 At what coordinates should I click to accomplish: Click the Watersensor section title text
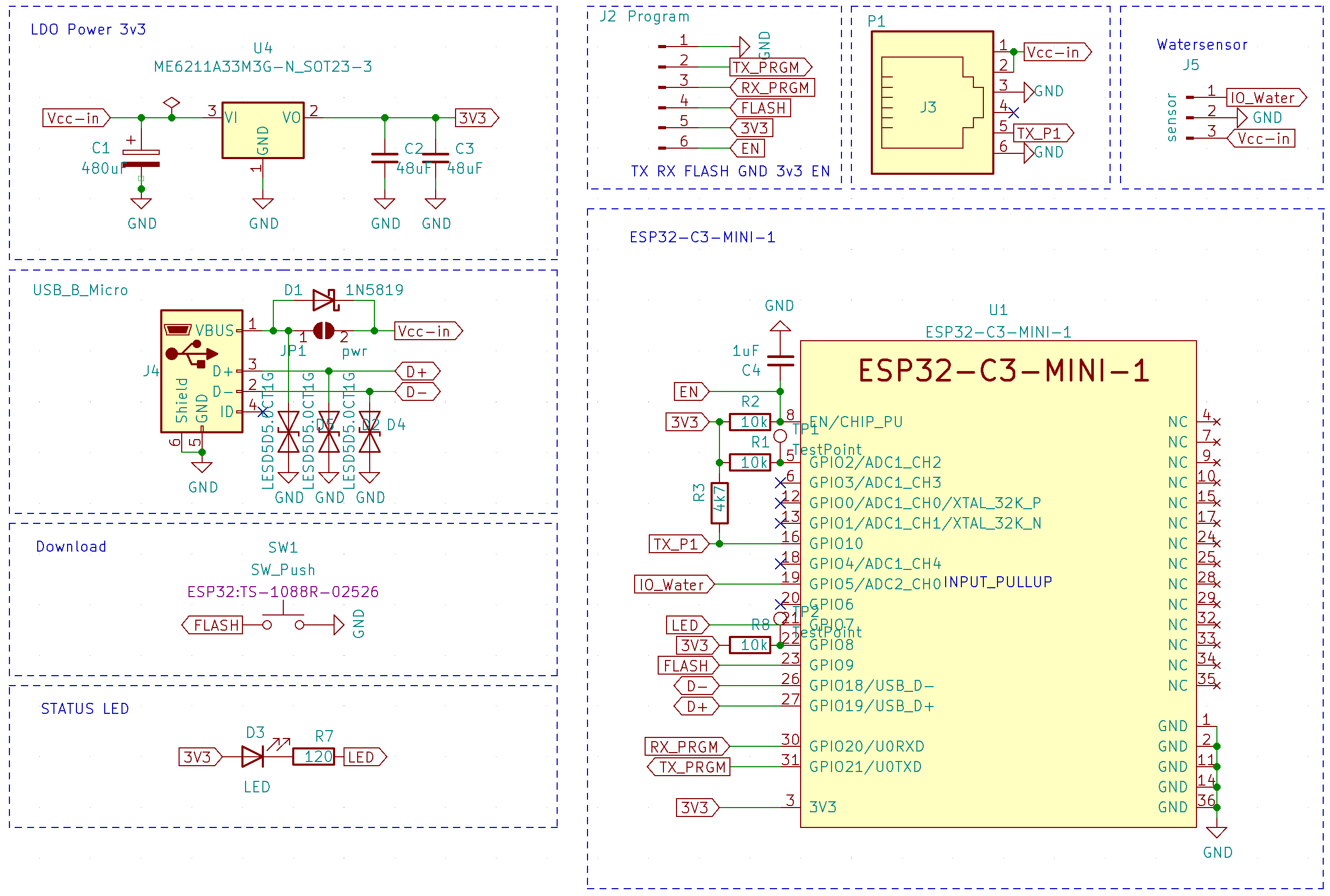pos(1201,44)
